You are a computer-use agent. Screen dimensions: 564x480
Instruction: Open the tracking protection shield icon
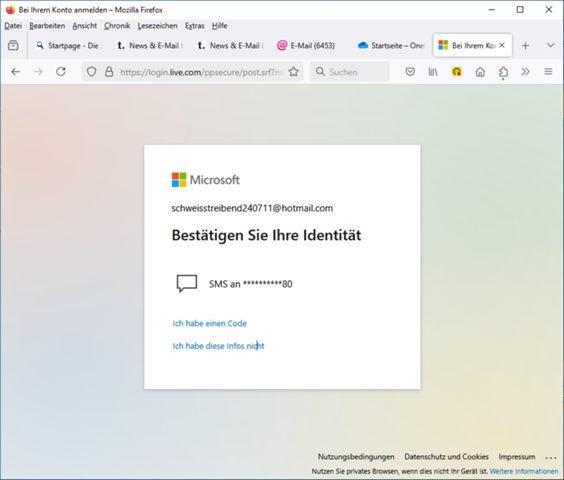(x=92, y=72)
